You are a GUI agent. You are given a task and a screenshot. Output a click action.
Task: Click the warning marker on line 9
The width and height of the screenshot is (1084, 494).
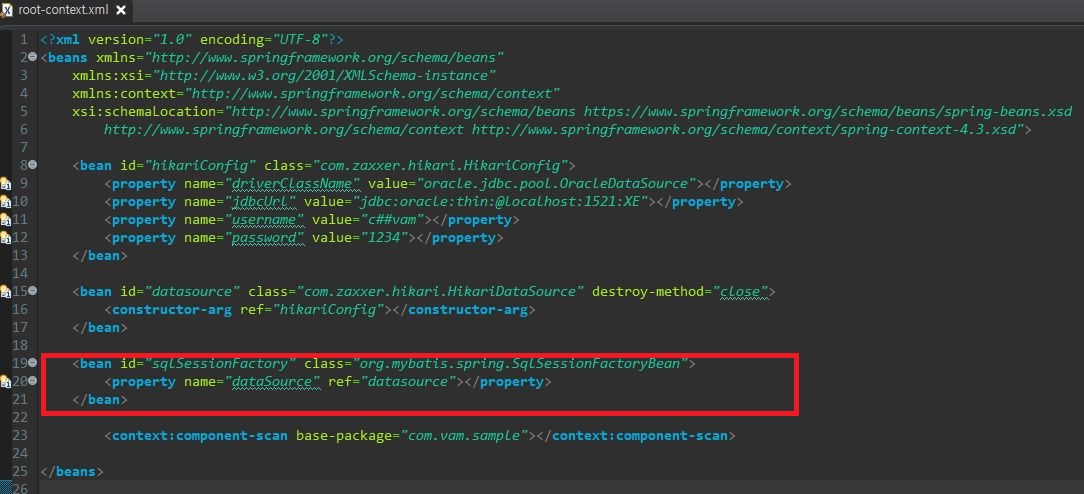(x=6, y=184)
